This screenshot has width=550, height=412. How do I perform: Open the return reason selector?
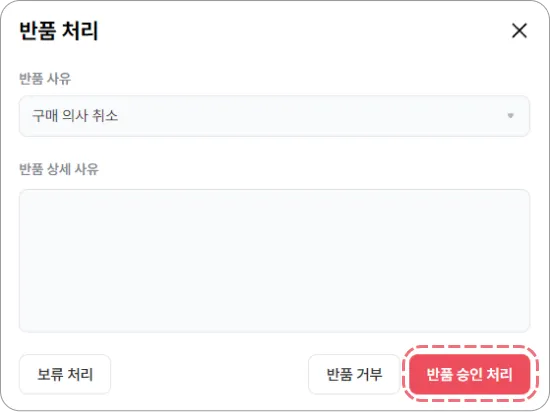pyautogui.click(x=274, y=116)
